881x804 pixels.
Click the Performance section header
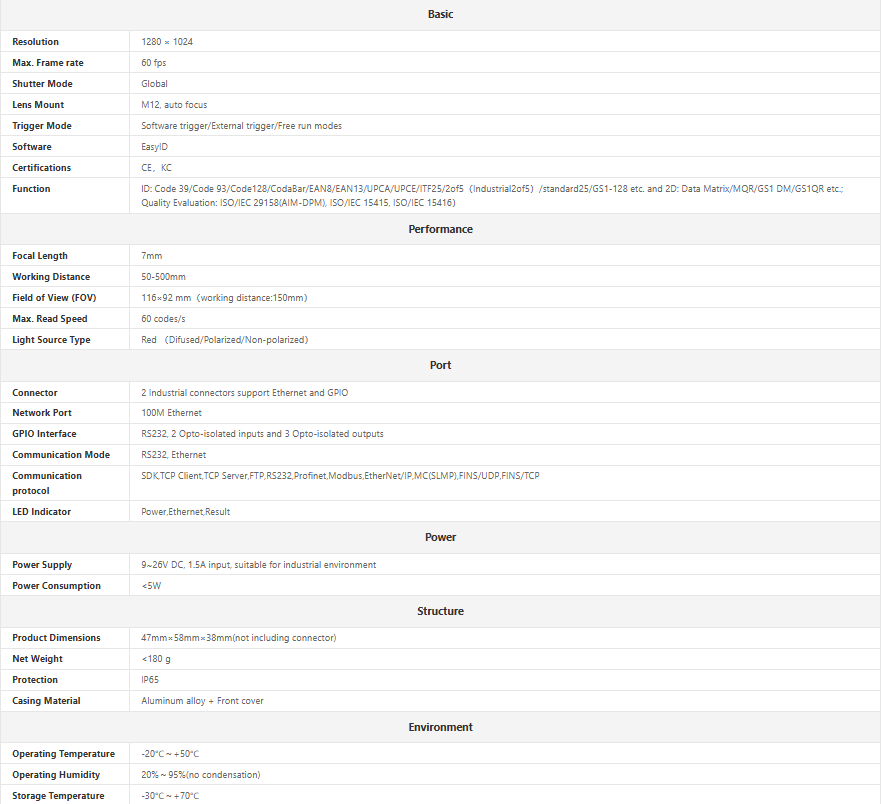pos(440,229)
